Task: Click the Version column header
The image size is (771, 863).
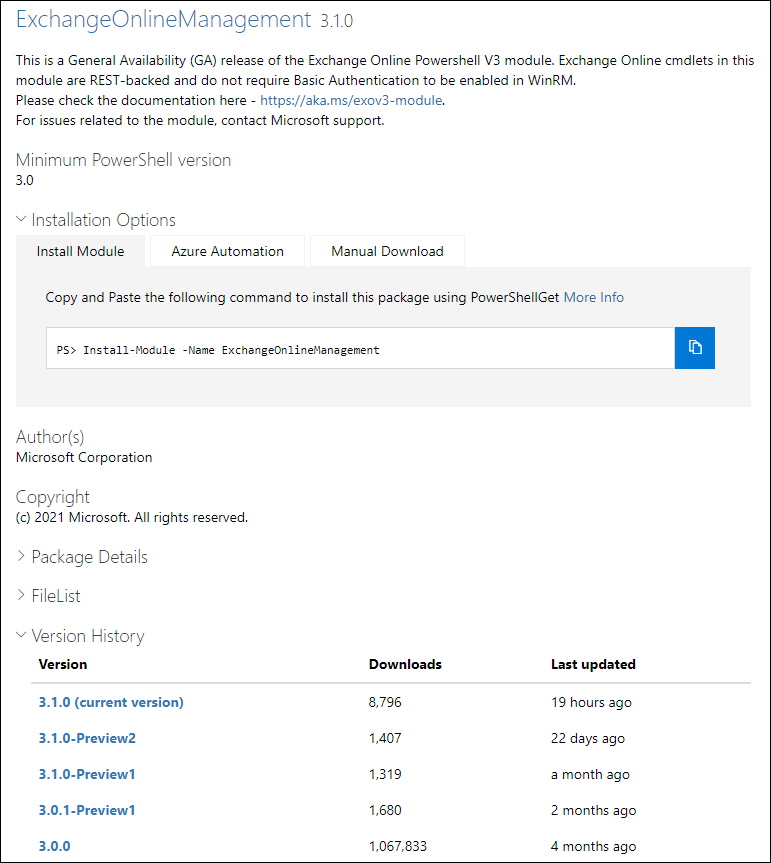Action: point(63,664)
